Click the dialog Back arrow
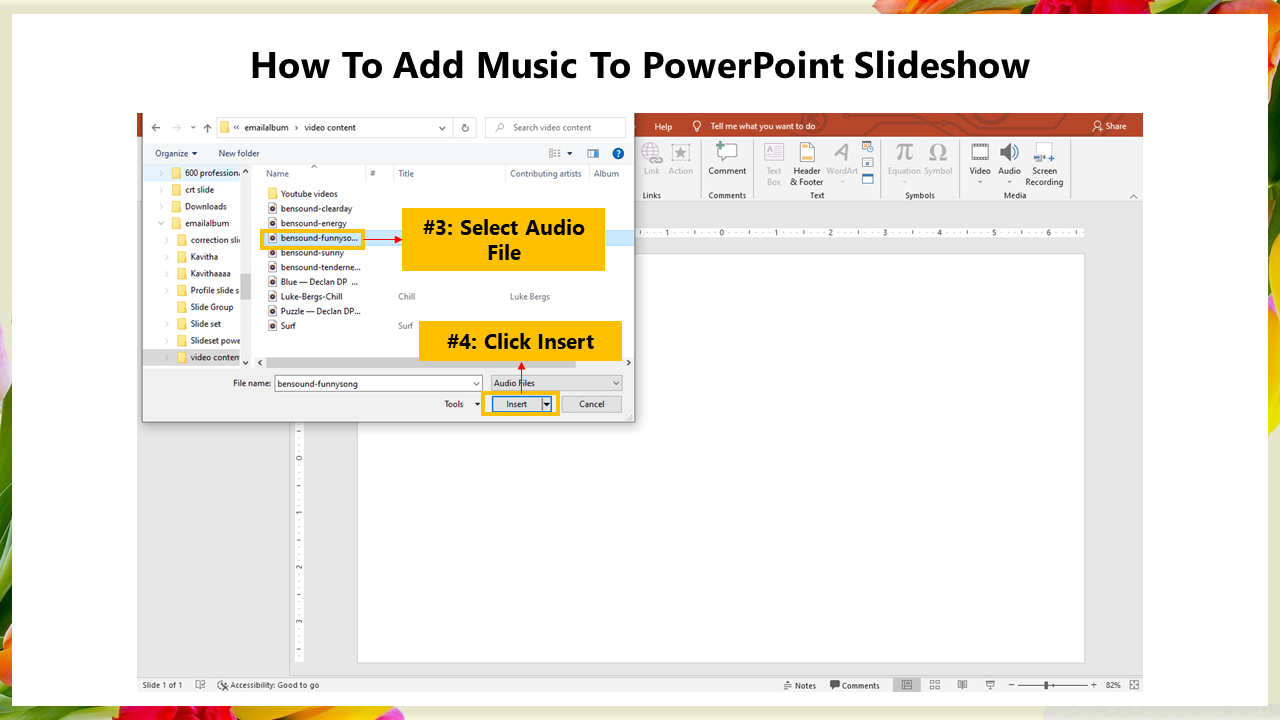This screenshot has height=720, width=1280. (156, 128)
